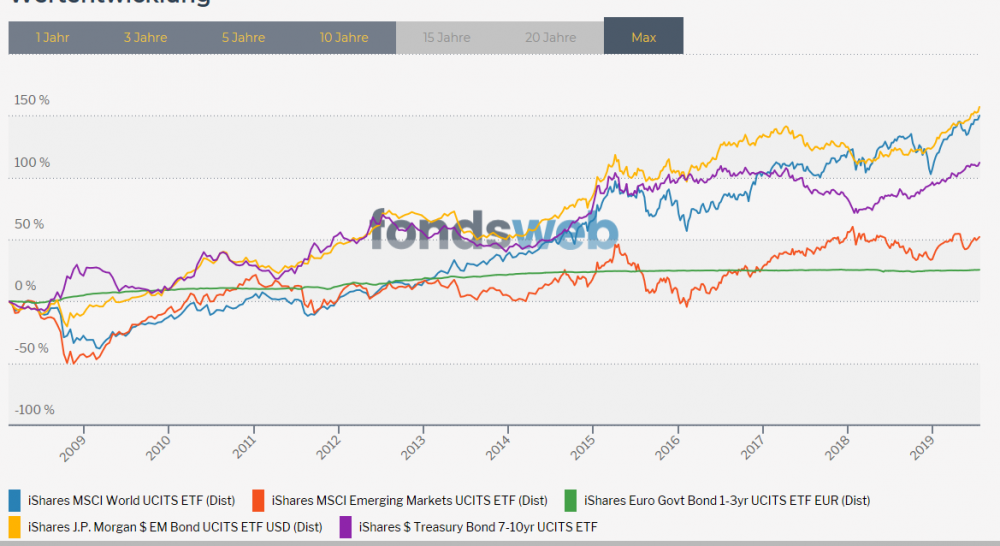Click green swatch for Euro Govt Bond
This screenshot has width=1000, height=546.
[x=571, y=500]
